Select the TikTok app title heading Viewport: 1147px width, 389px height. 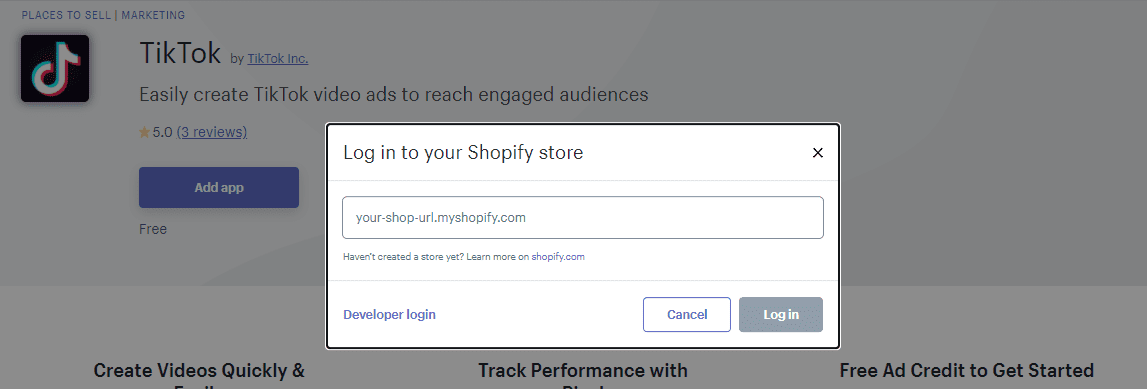(180, 53)
